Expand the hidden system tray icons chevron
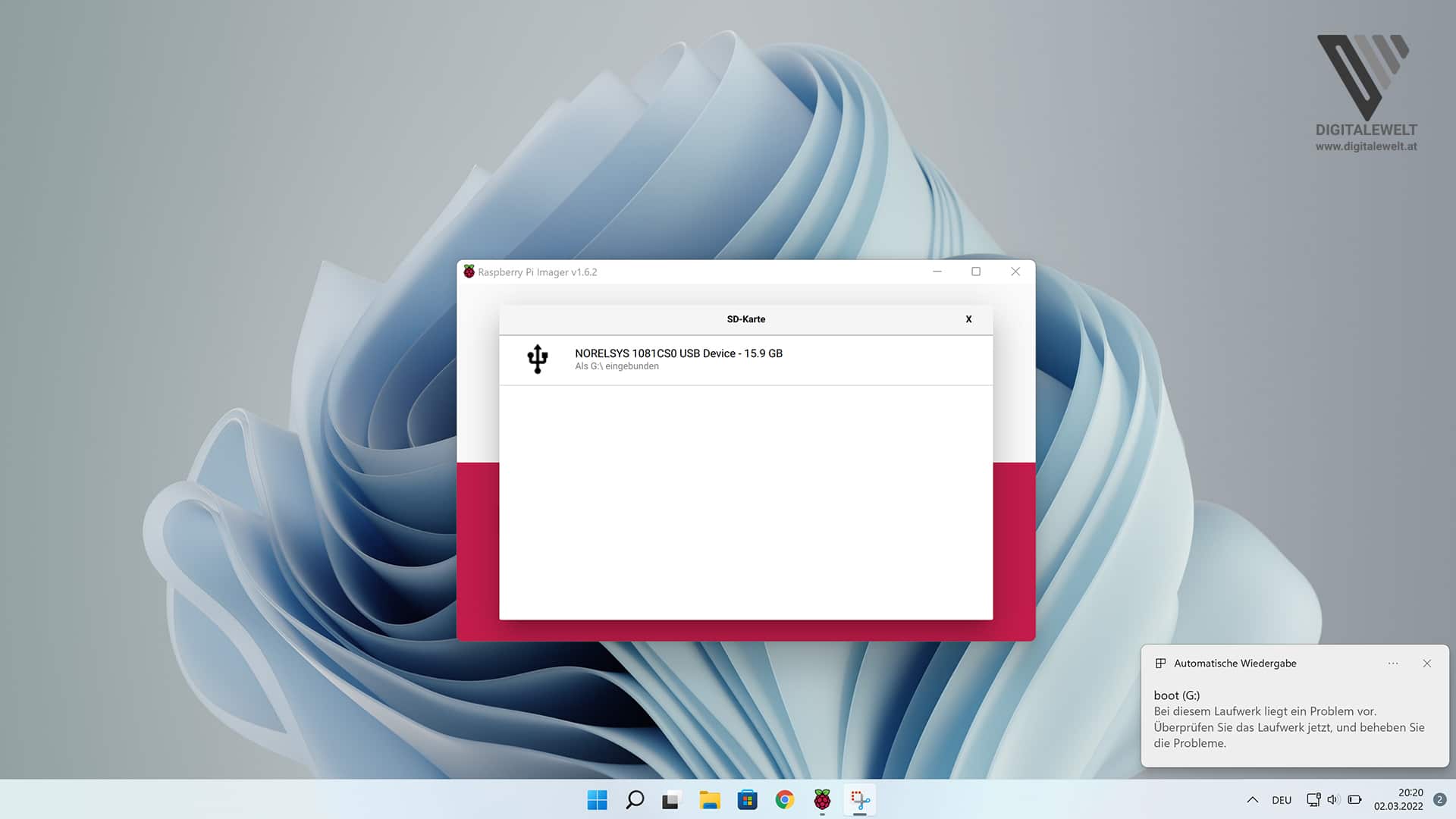This screenshot has width=1456, height=819. pyautogui.click(x=1253, y=800)
